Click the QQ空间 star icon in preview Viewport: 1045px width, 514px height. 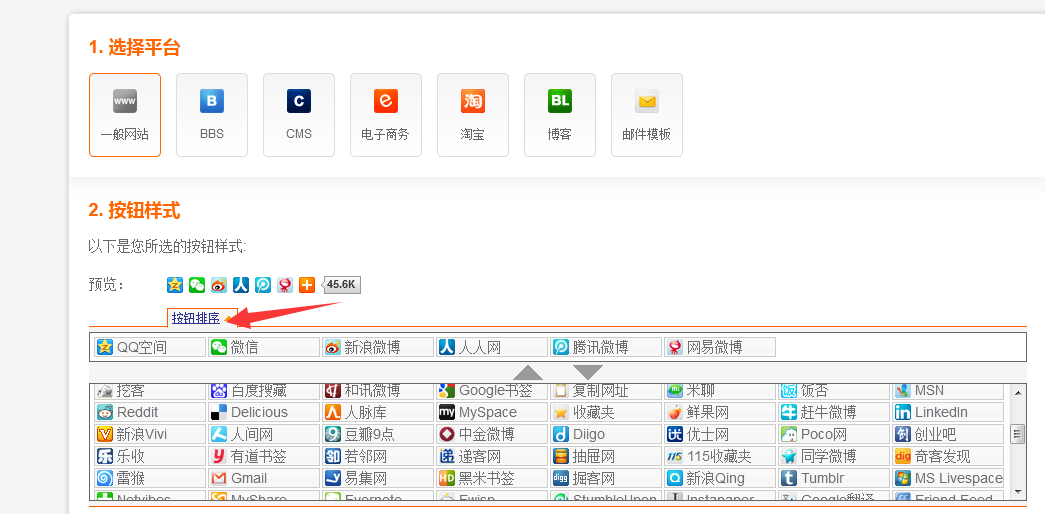pyautogui.click(x=175, y=285)
